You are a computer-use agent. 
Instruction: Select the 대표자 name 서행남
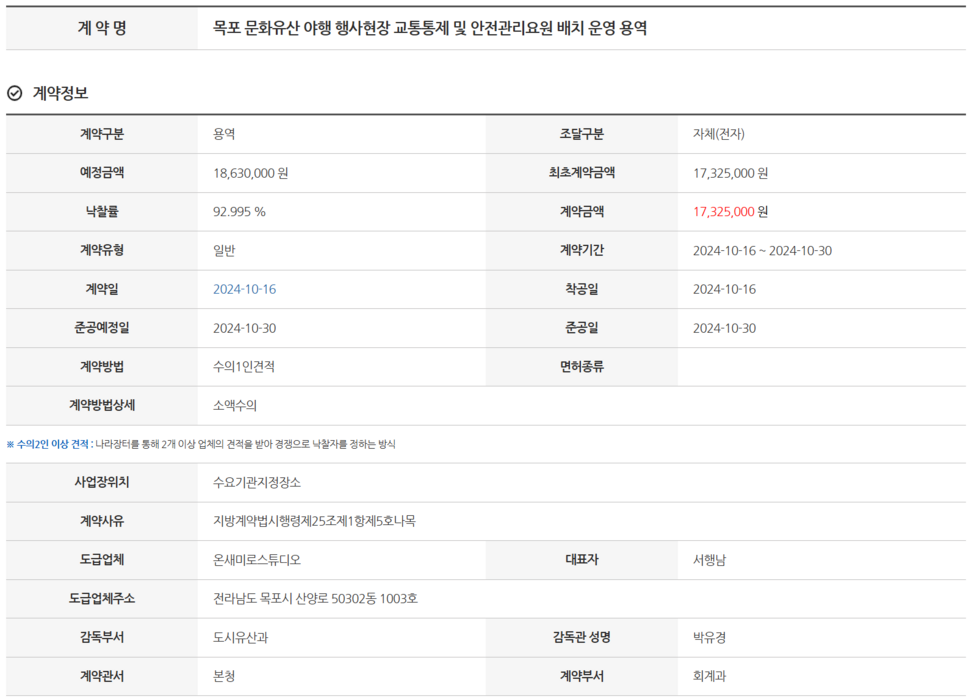709,560
